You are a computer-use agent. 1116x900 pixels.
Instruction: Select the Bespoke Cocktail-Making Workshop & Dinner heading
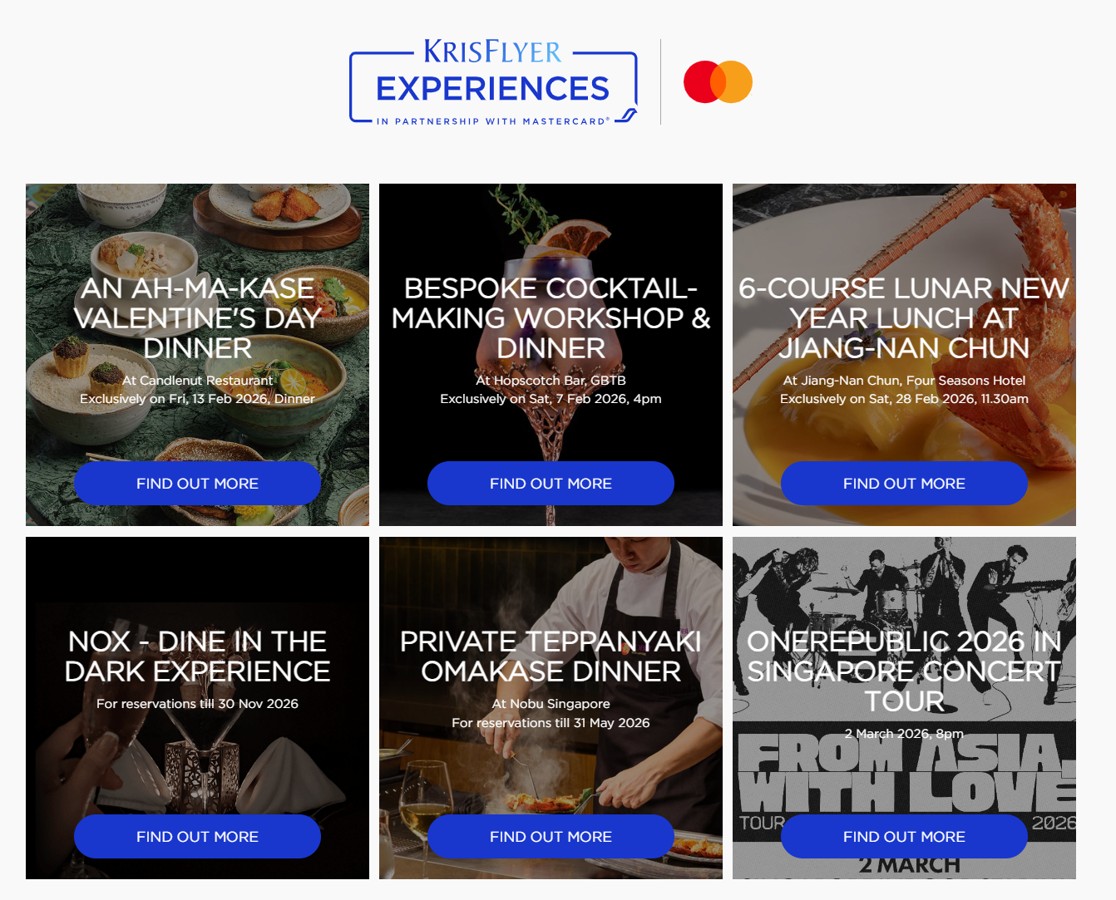[550, 318]
